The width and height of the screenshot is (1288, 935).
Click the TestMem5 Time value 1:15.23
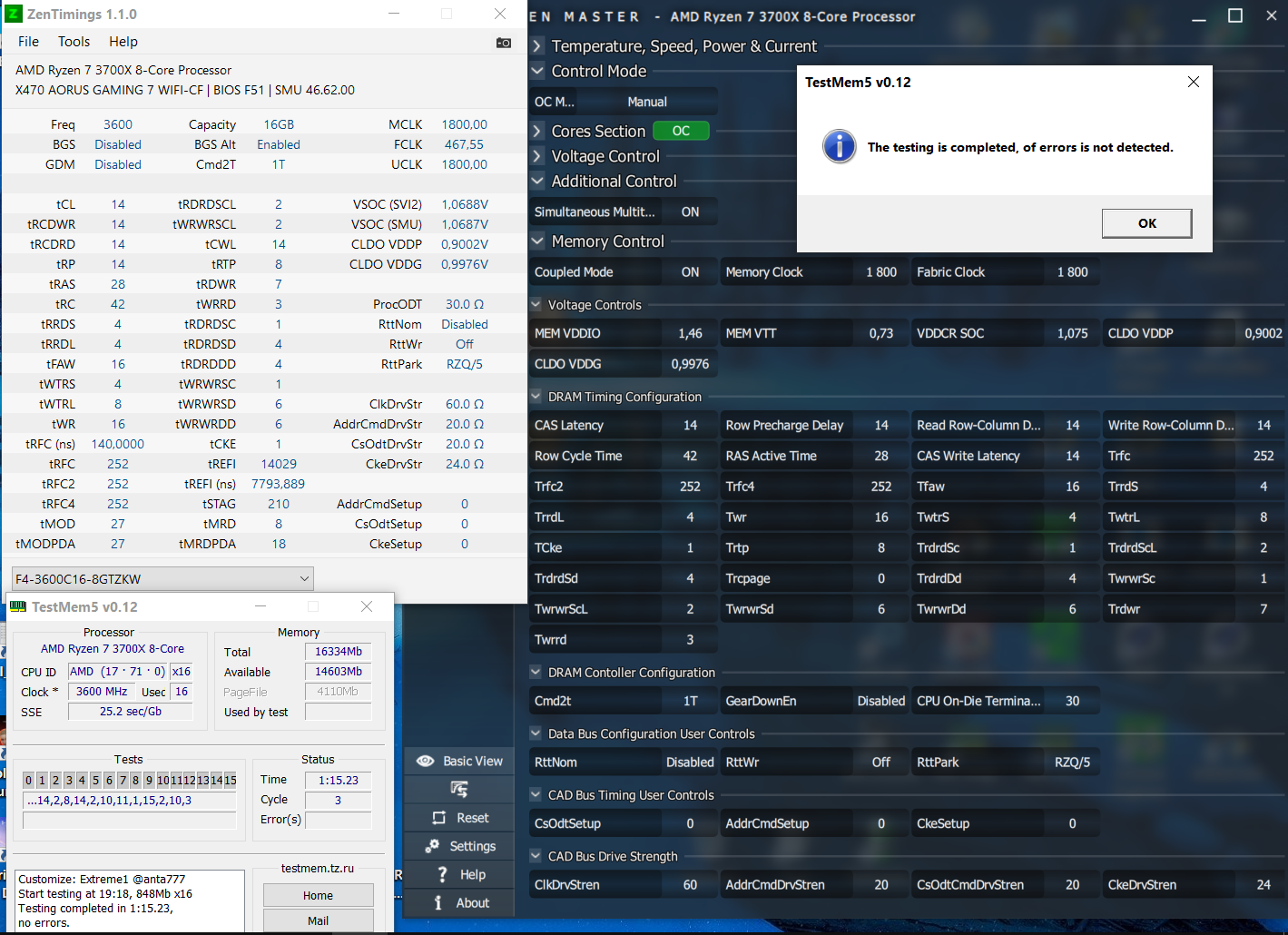(339, 780)
